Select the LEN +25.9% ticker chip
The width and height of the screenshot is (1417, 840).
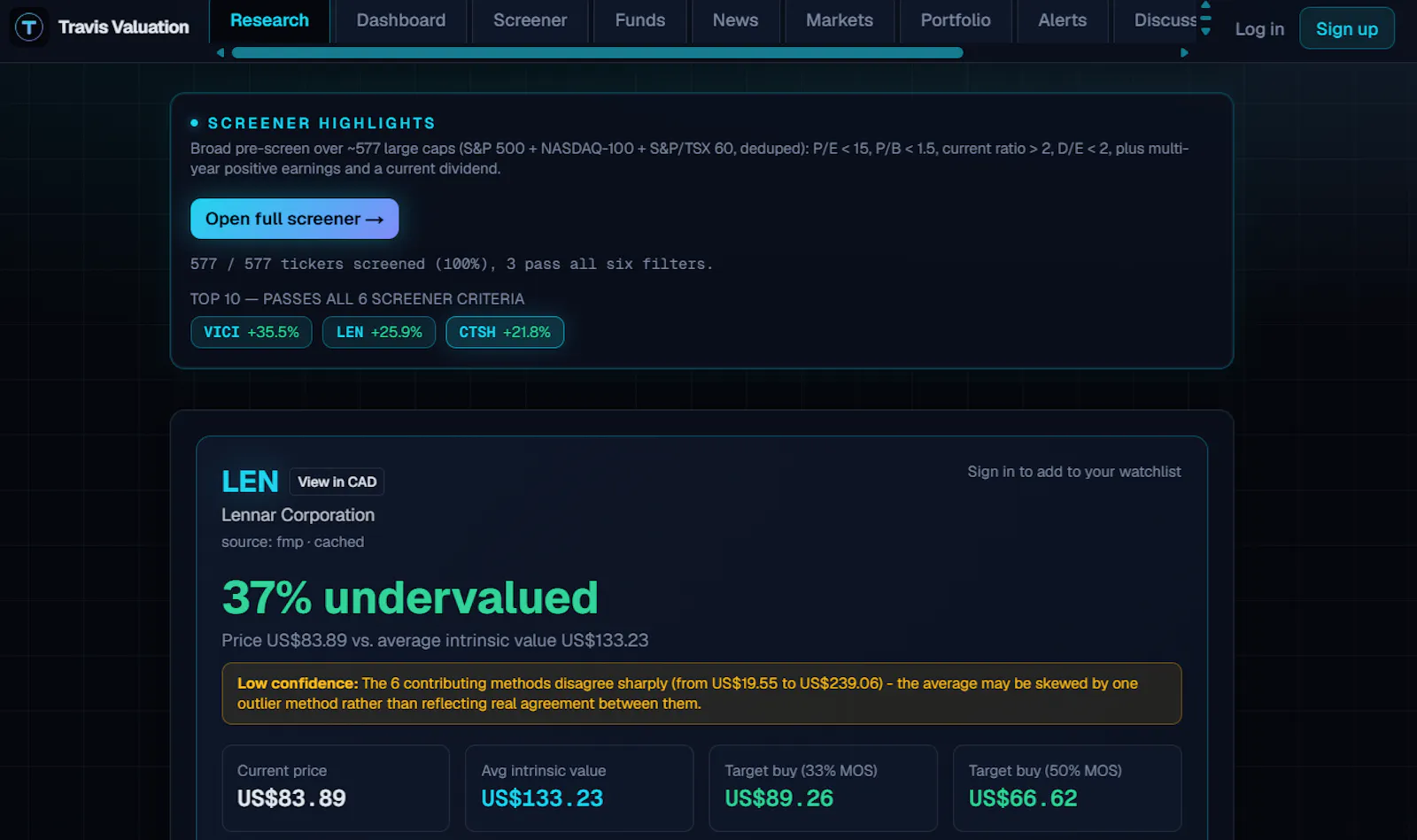[379, 332]
